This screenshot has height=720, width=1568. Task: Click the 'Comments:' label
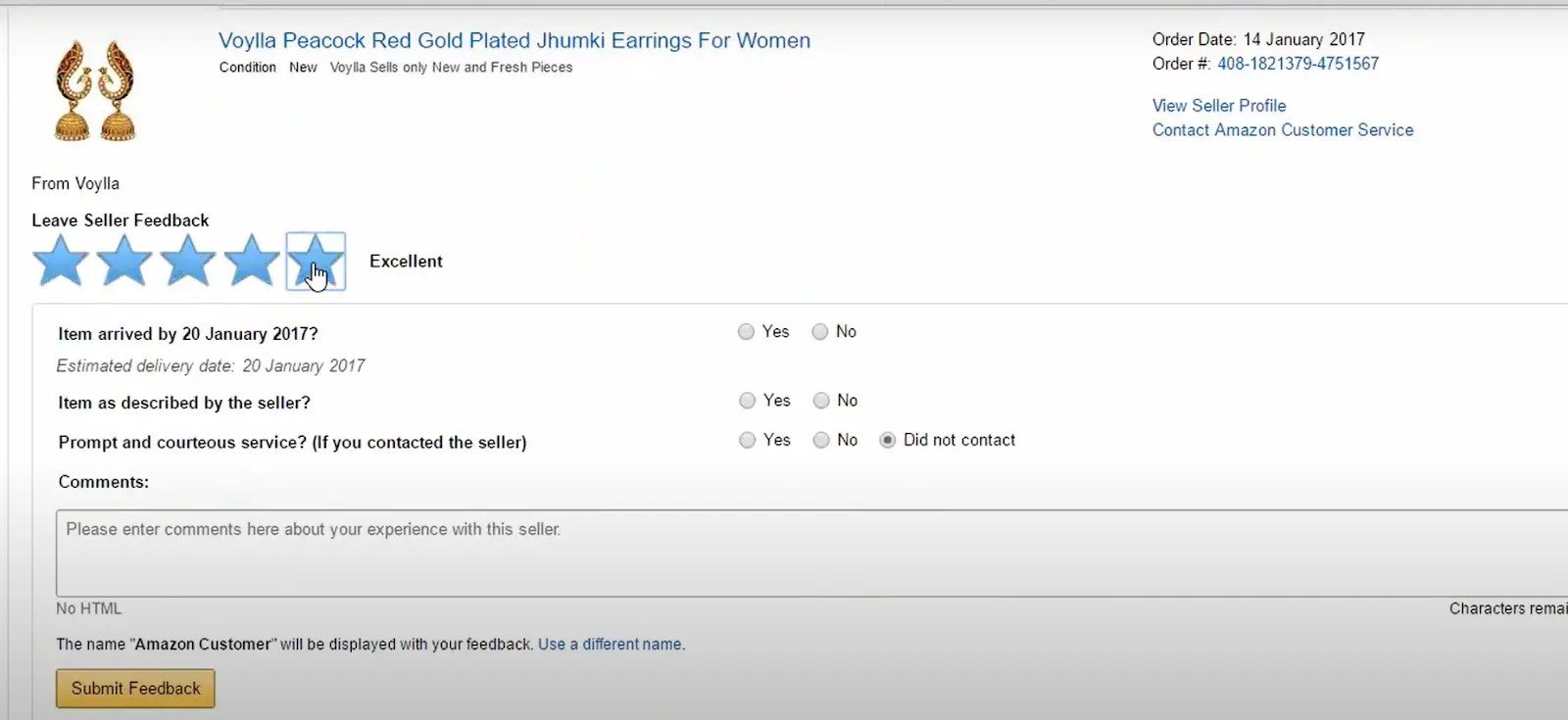[x=104, y=482]
